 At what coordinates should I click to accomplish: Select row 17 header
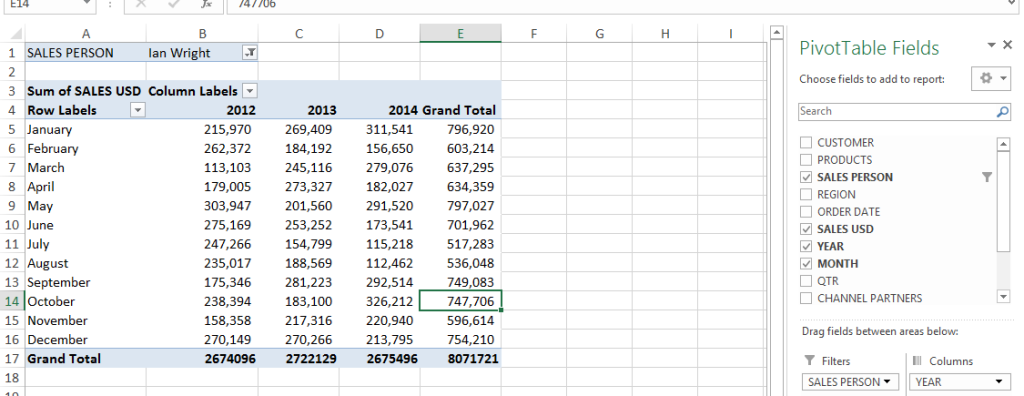(13, 359)
